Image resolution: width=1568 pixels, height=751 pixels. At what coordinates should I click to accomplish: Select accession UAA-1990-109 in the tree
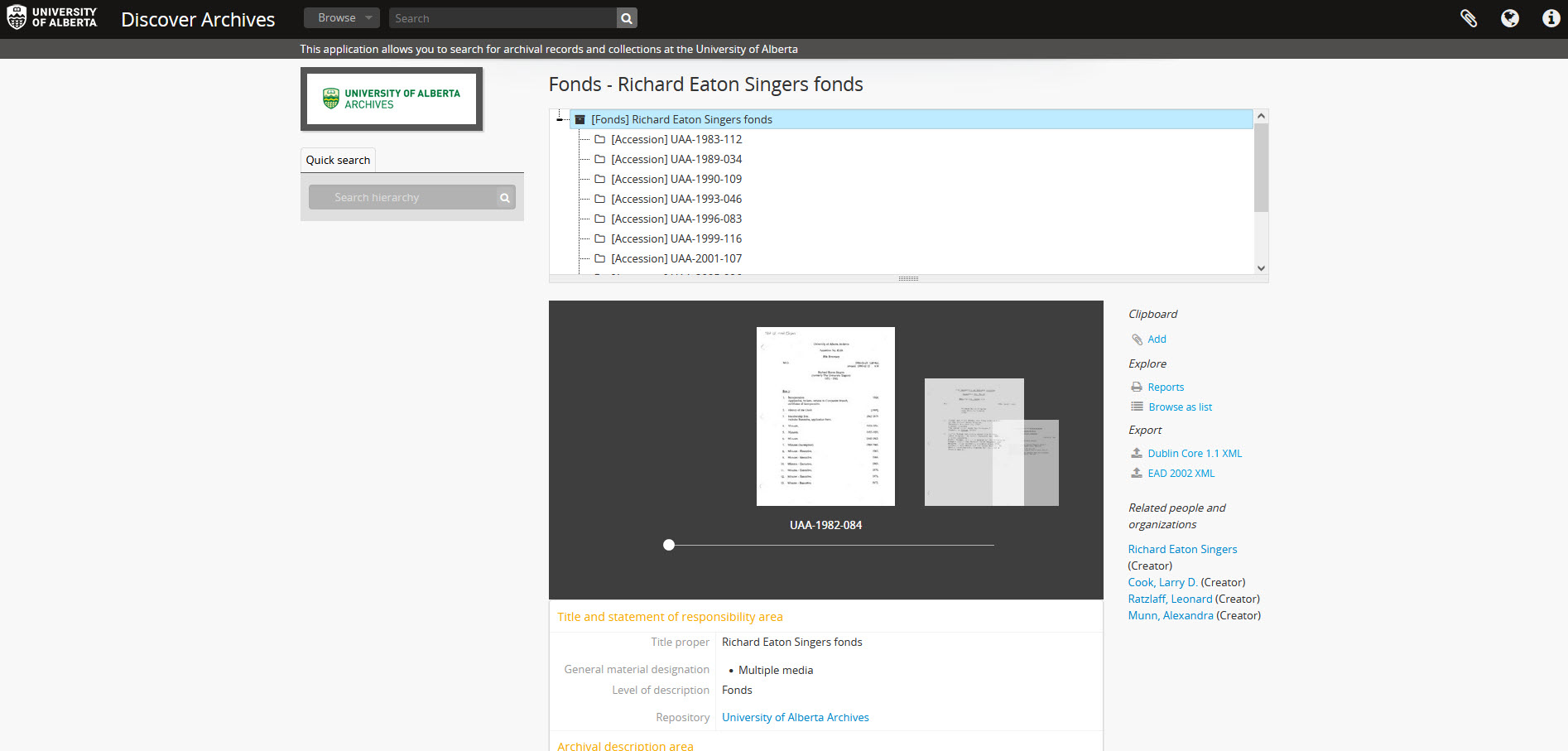click(x=676, y=180)
